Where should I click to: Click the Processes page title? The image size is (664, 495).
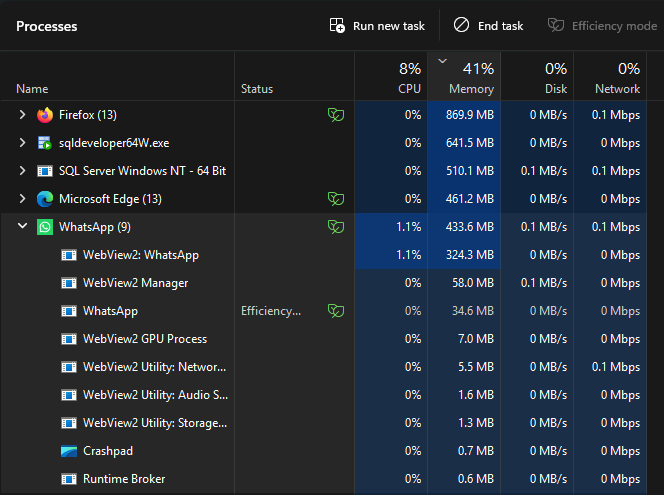[47, 26]
